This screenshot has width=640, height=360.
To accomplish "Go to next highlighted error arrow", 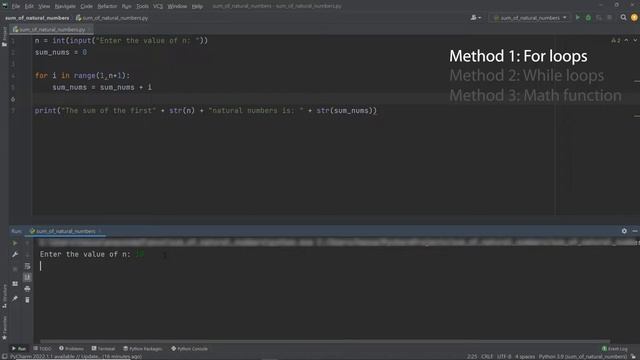I will pos(635,40).
